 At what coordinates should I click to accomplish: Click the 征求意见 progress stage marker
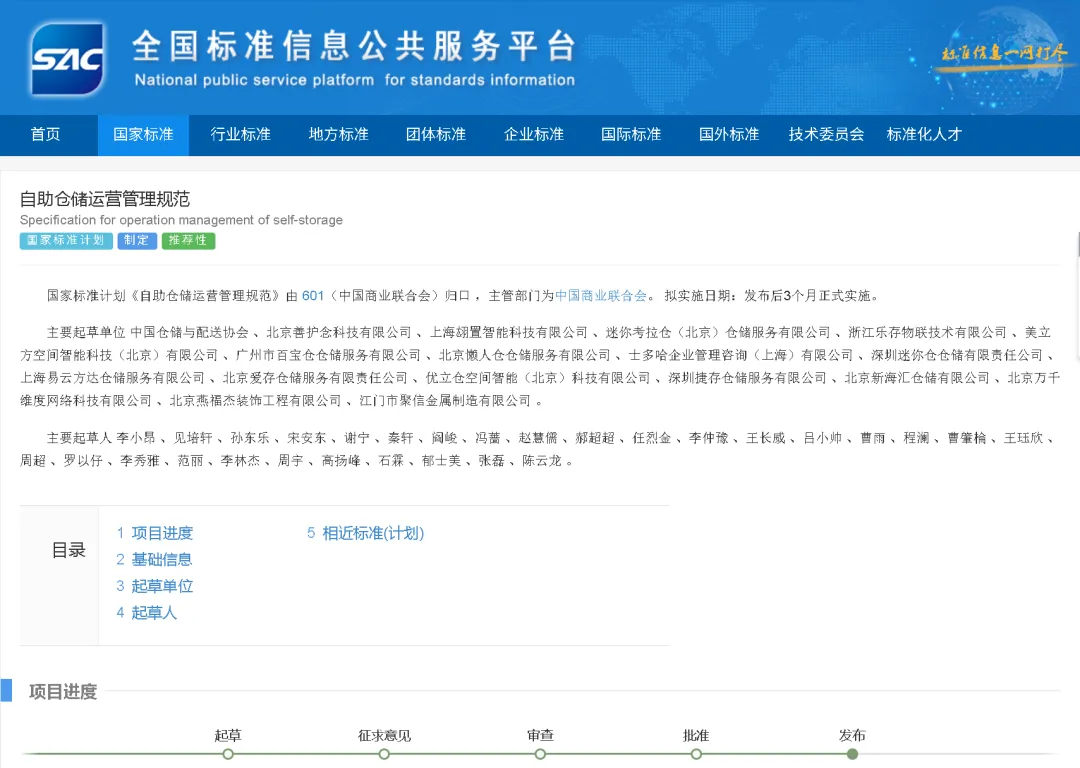click(x=384, y=754)
